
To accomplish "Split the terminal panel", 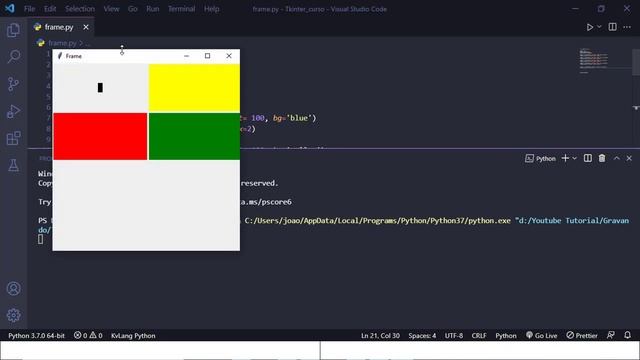I will [587, 158].
